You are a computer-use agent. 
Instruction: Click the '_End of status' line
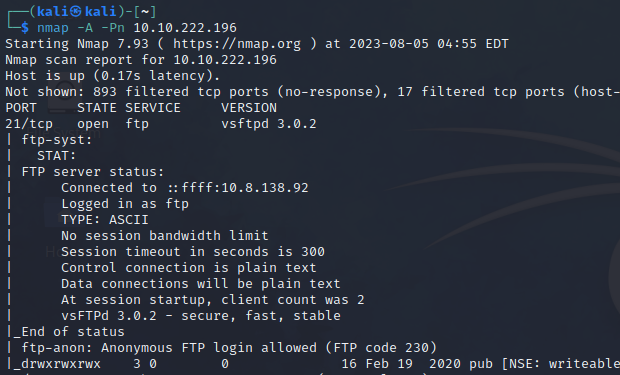click(69, 331)
